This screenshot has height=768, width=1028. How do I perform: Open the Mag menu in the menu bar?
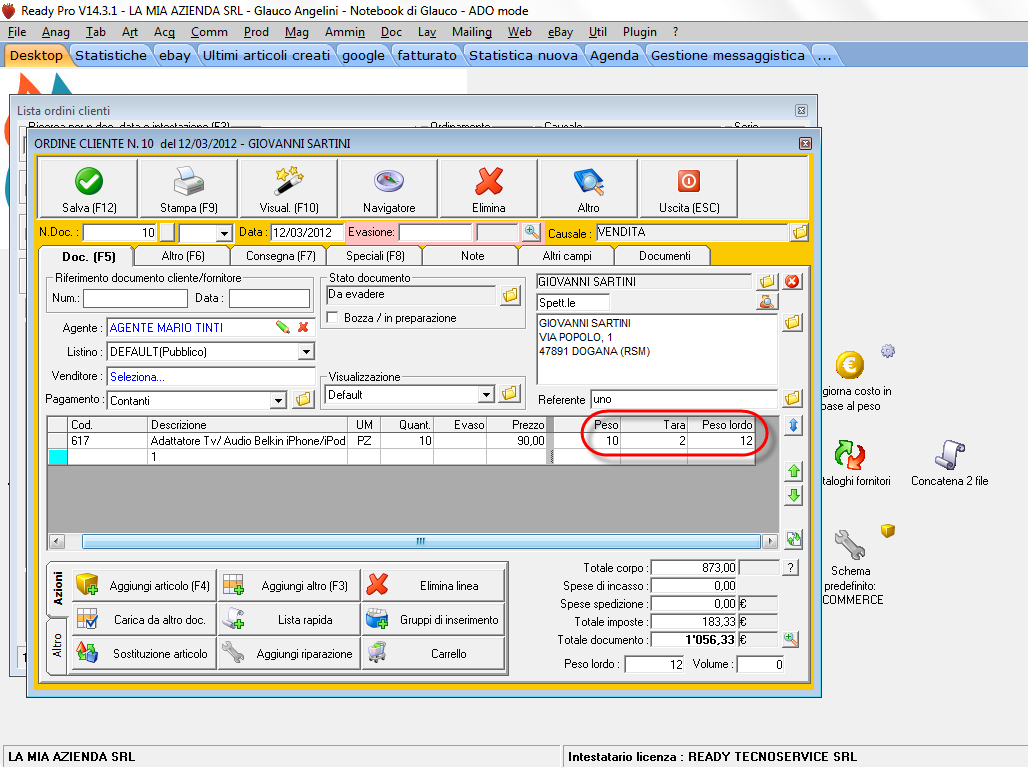tap(297, 32)
